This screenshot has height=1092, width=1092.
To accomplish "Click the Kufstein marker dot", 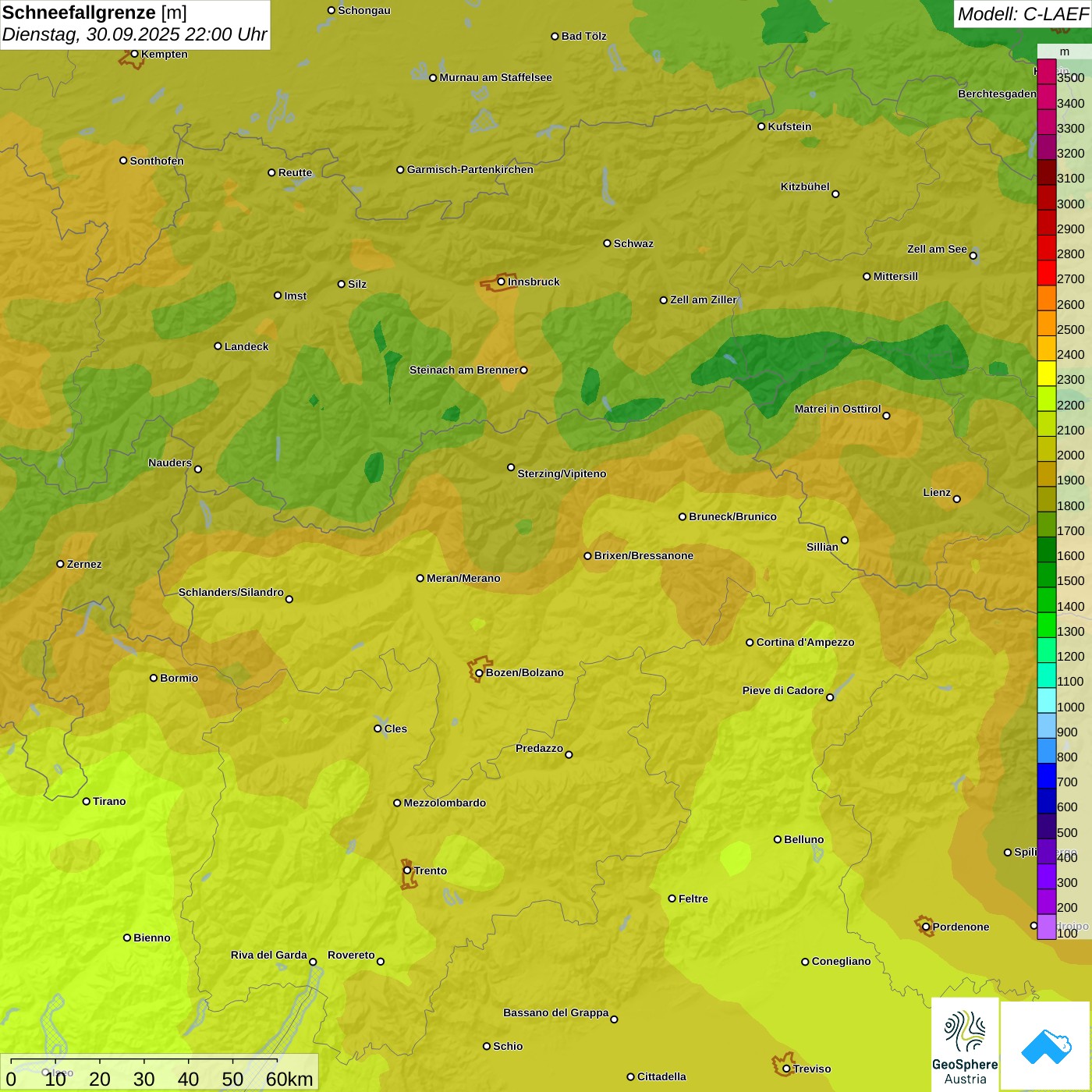I will [761, 126].
